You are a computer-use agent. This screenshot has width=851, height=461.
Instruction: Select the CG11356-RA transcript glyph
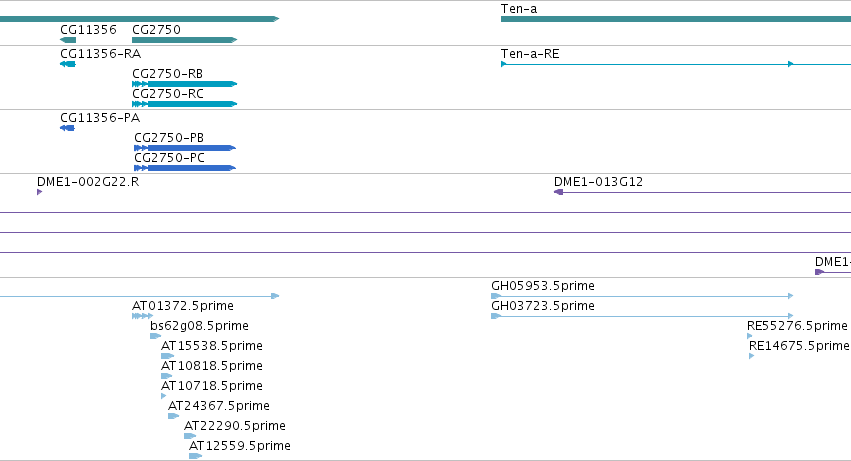click(x=68, y=64)
